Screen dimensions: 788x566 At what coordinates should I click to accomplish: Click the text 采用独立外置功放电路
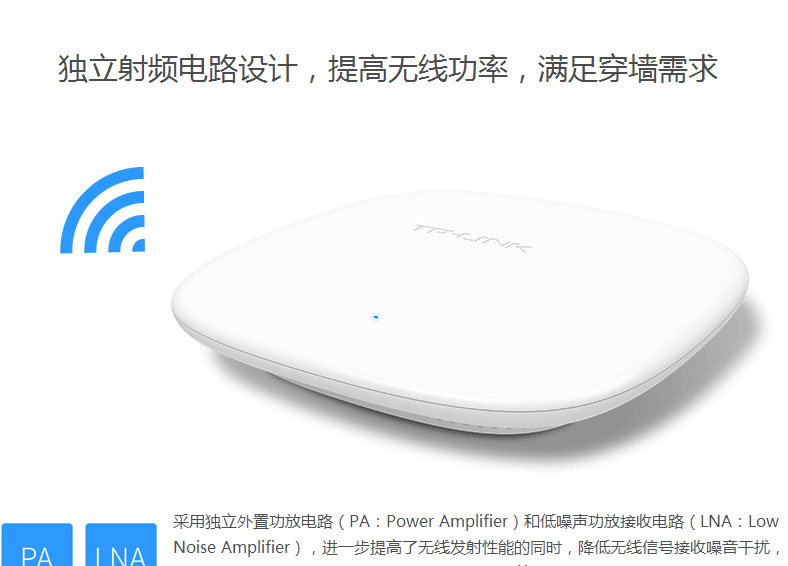click(x=253, y=521)
